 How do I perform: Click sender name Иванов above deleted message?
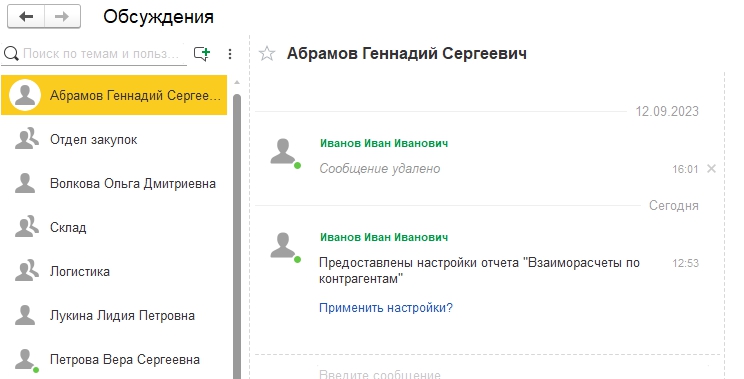tap(384, 143)
